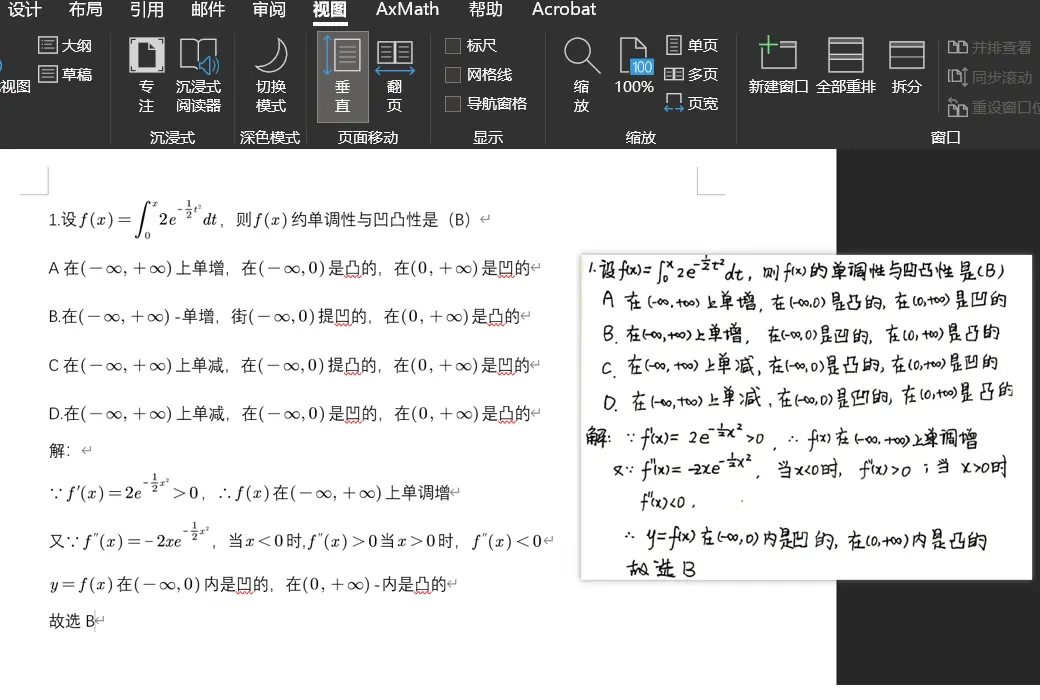Select Vertical (垂直) page movement
Image resolution: width=1040 pixels, height=700 pixels.
342,76
